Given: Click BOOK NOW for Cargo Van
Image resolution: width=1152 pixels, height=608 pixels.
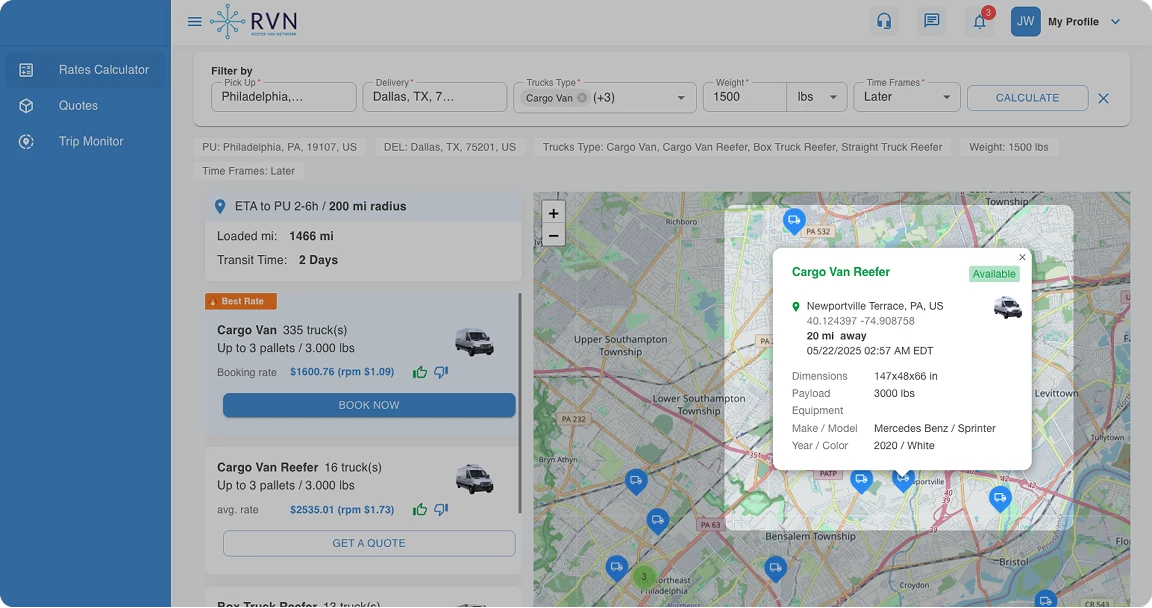Looking at the screenshot, I should point(369,405).
